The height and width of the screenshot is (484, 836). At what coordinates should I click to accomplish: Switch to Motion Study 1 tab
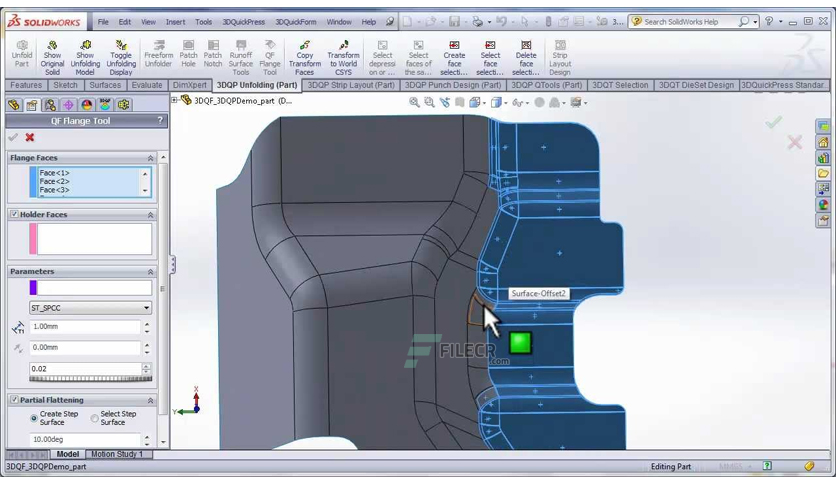[117, 454]
